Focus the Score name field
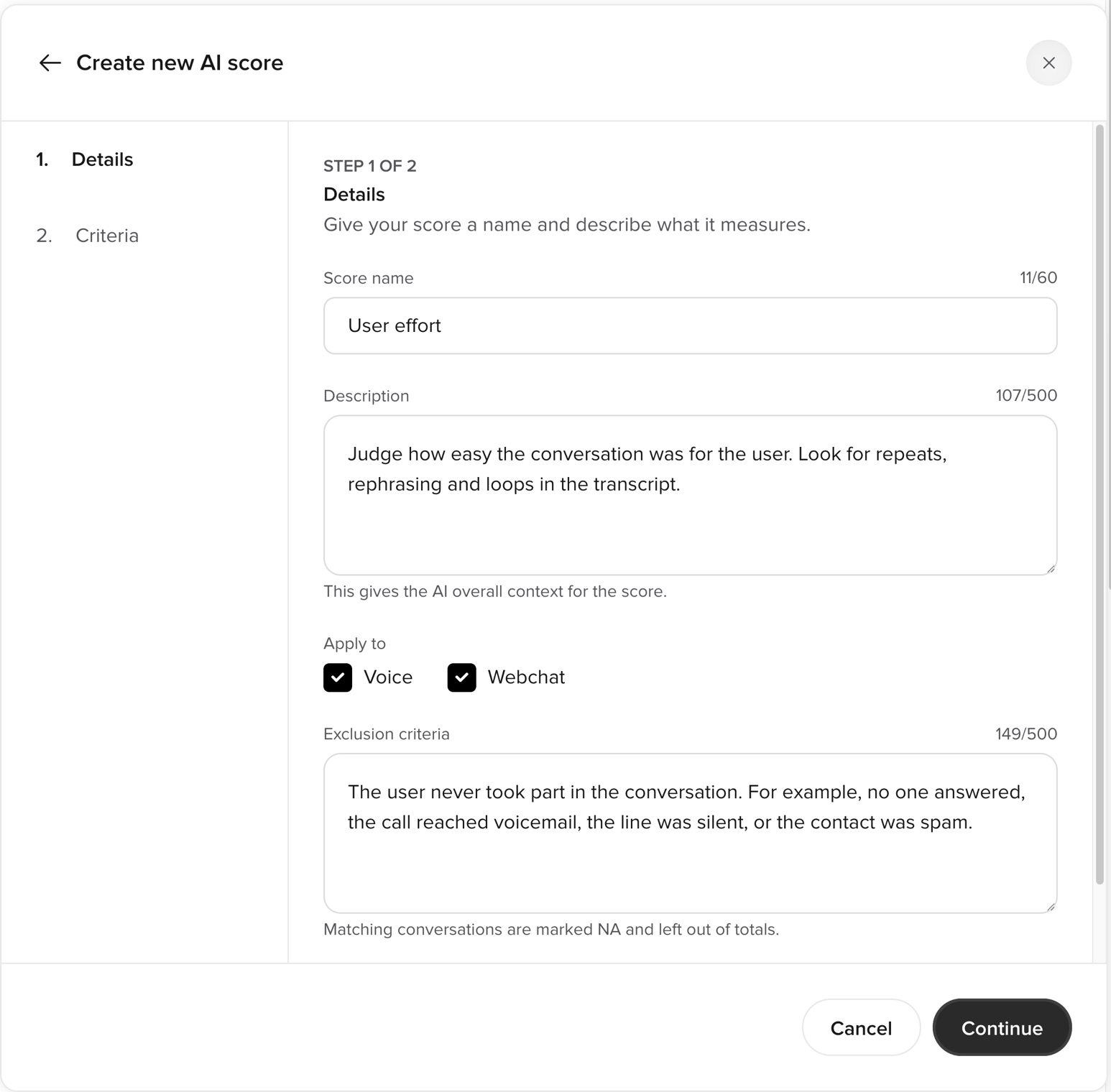The width and height of the screenshot is (1111, 1092). [690, 326]
